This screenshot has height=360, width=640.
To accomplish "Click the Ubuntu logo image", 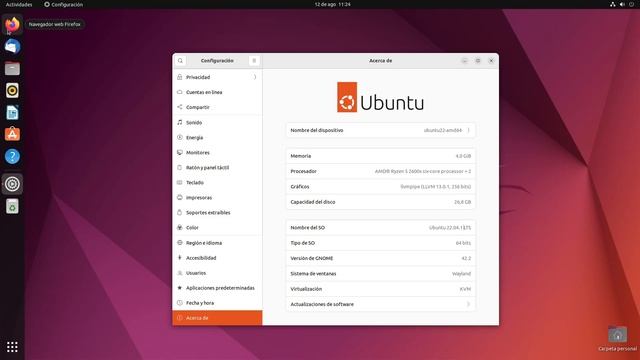I will (x=380, y=97).
